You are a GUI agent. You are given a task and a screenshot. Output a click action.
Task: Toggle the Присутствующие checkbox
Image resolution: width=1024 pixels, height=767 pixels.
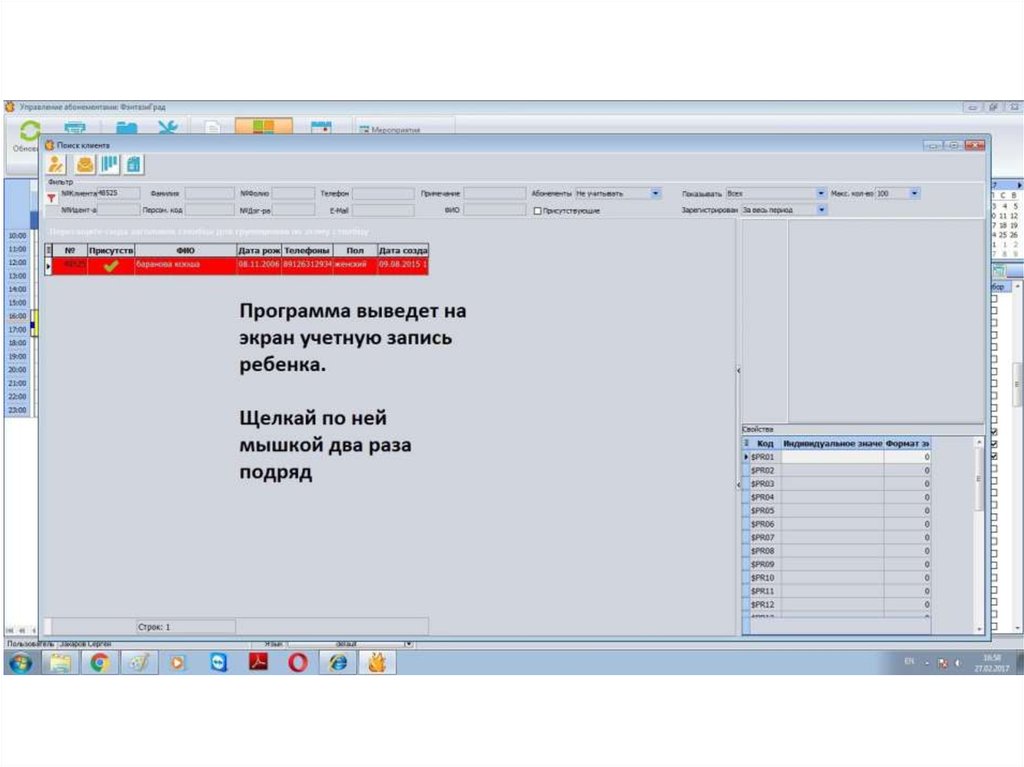click(538, 211)
